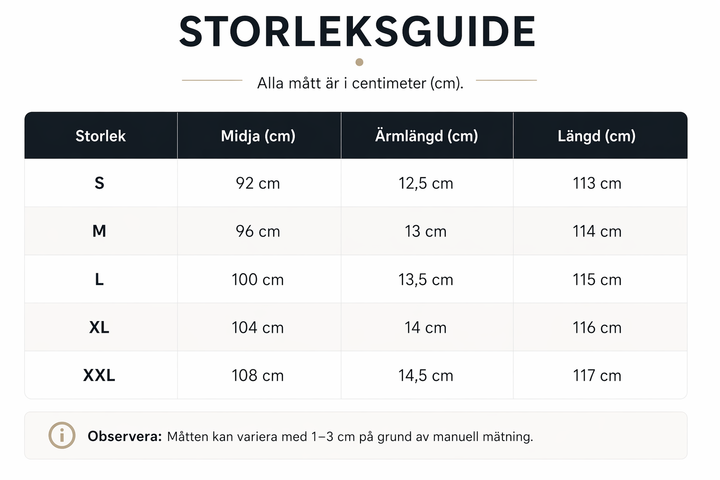
Task: Select the 113 cm length cell
Action: (597, 183)
